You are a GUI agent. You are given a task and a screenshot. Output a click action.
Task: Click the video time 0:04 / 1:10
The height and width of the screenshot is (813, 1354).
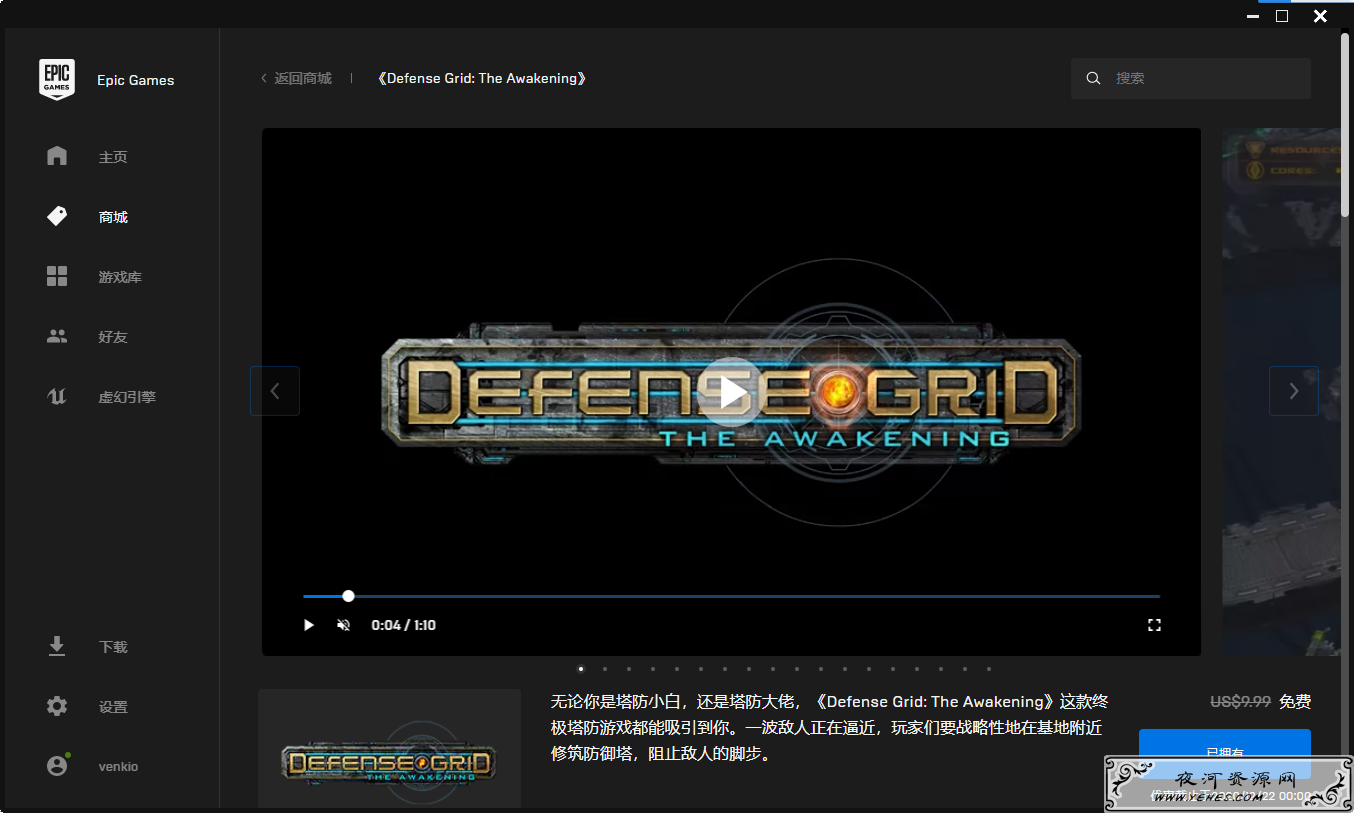click(404, 625)
